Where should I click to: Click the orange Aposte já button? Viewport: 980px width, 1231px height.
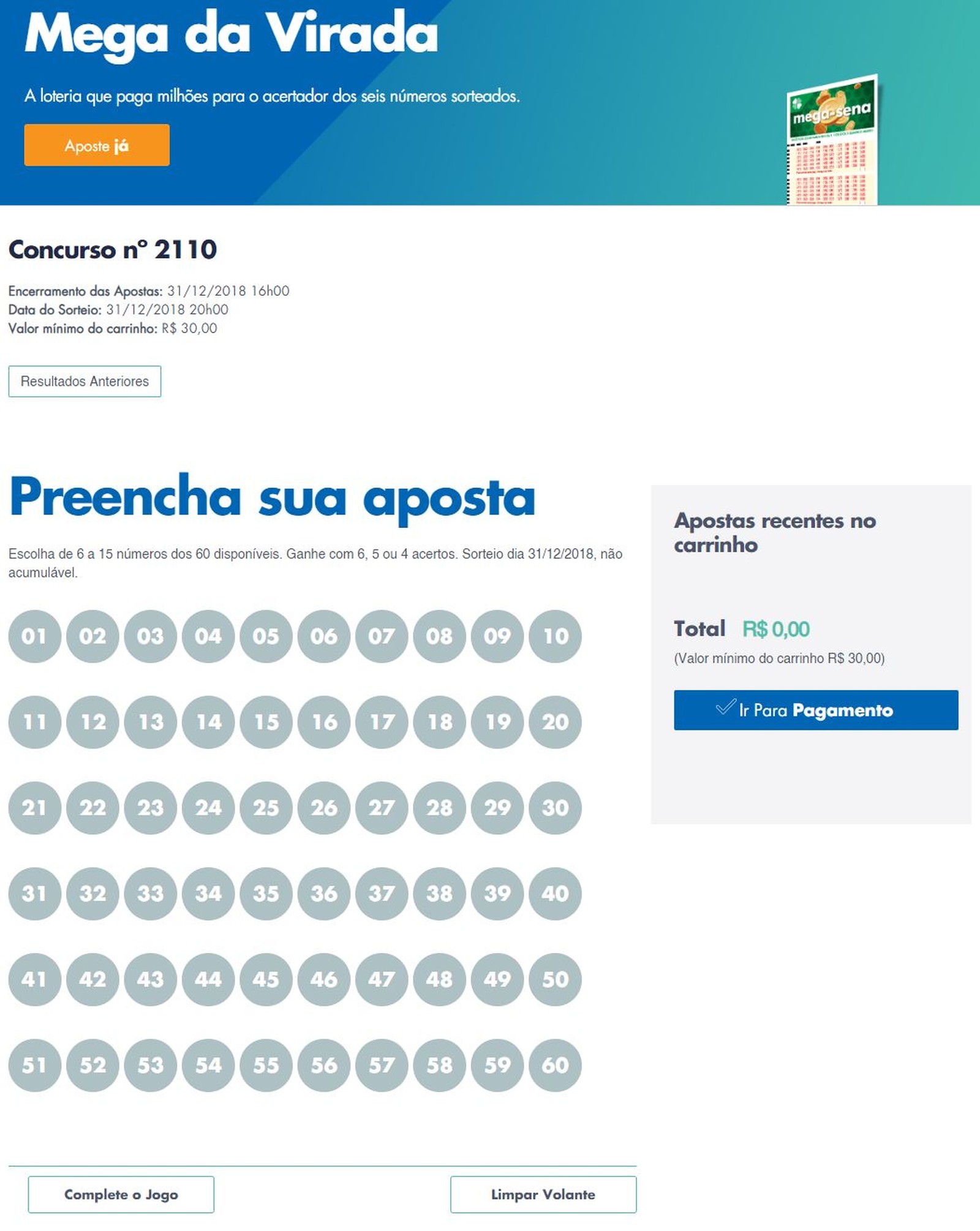click(x=97, y=145)
